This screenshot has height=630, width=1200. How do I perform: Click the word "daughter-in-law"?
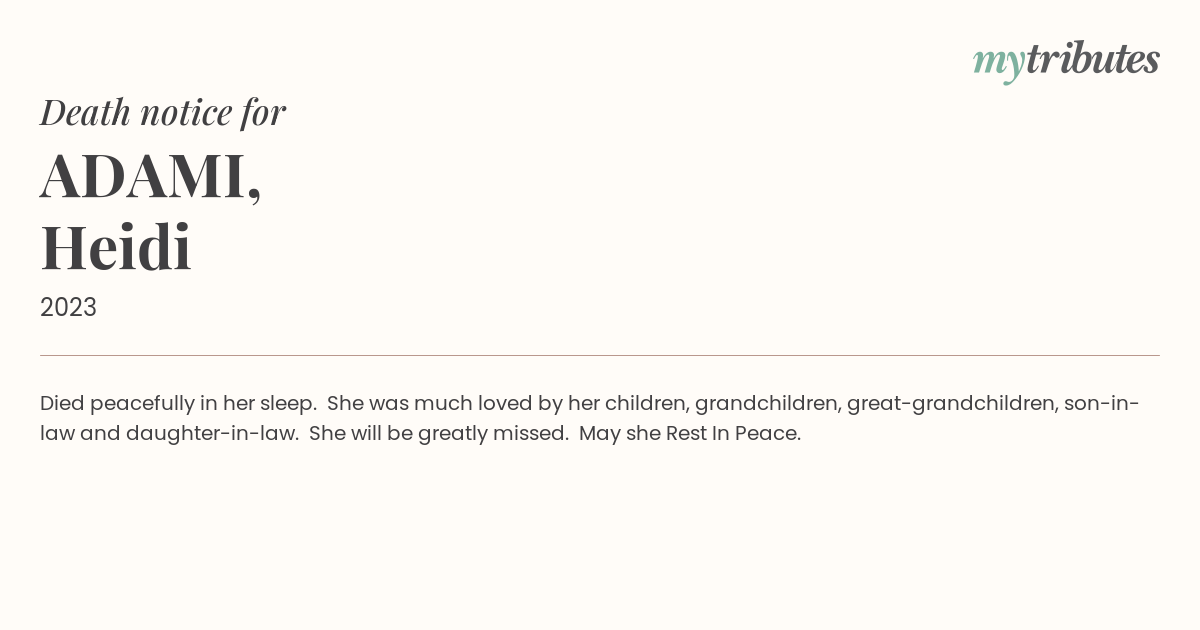(209, 434)
